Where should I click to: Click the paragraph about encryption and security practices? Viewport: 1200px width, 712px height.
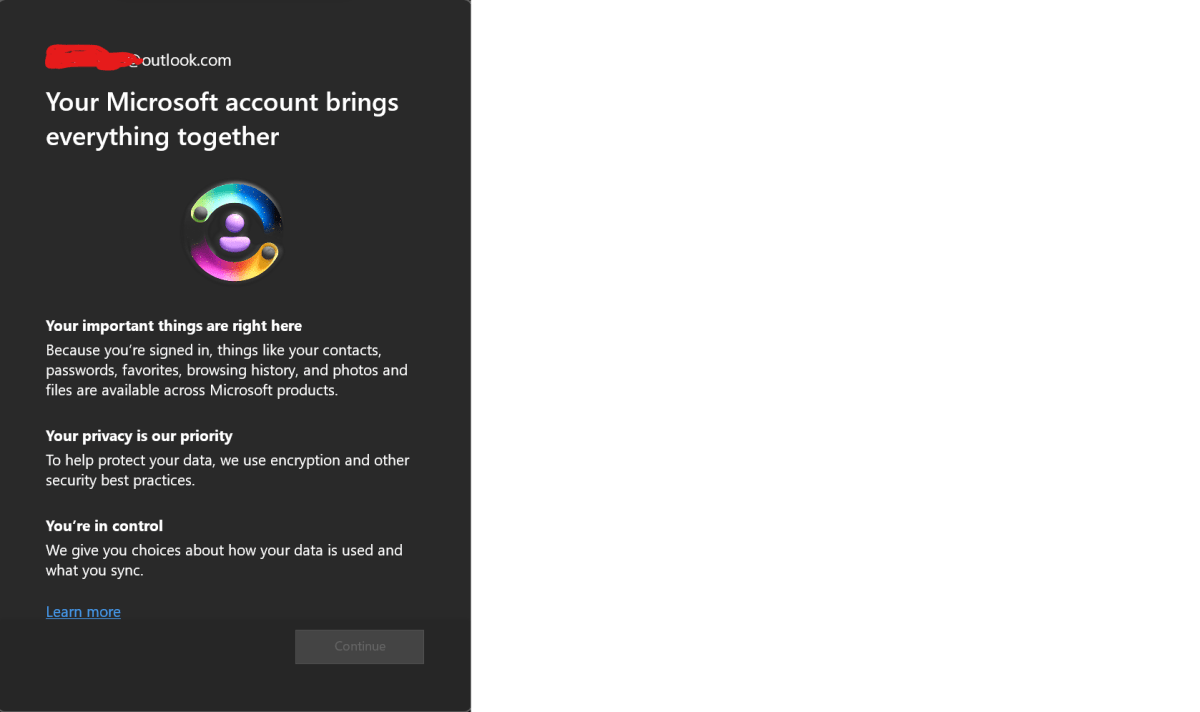(228, 470)
